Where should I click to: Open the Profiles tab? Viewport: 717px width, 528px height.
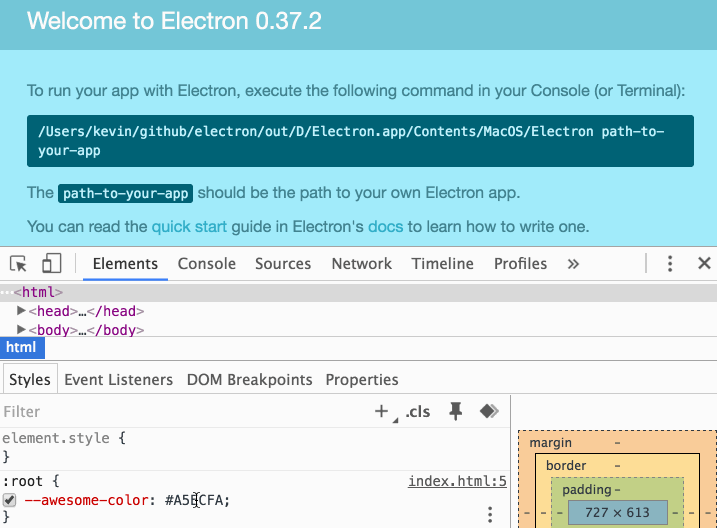520,264
